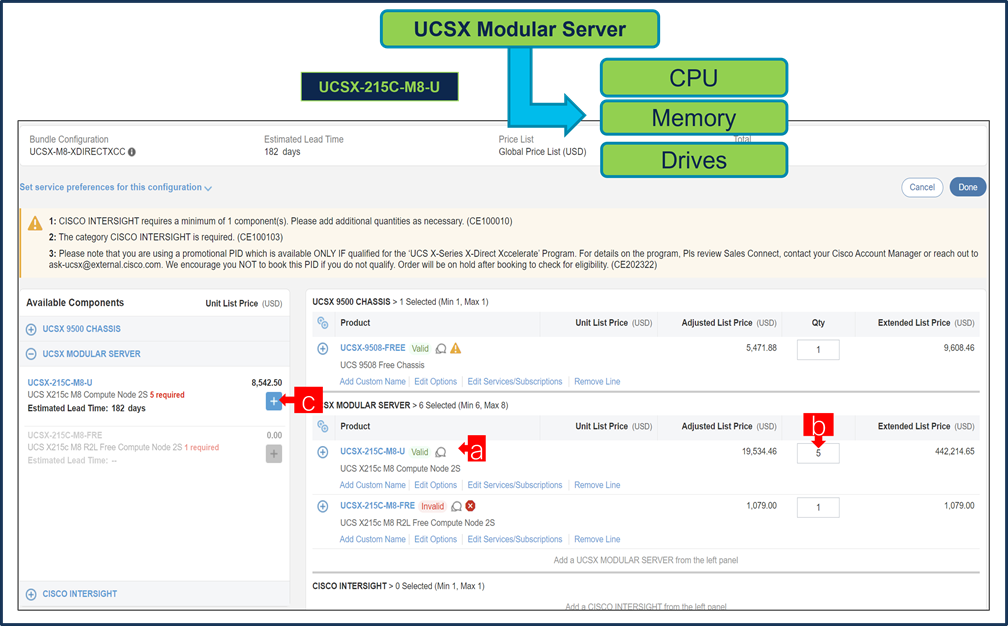Click the support headset icon for UCSX-9508-FREE

coord(441,348)
